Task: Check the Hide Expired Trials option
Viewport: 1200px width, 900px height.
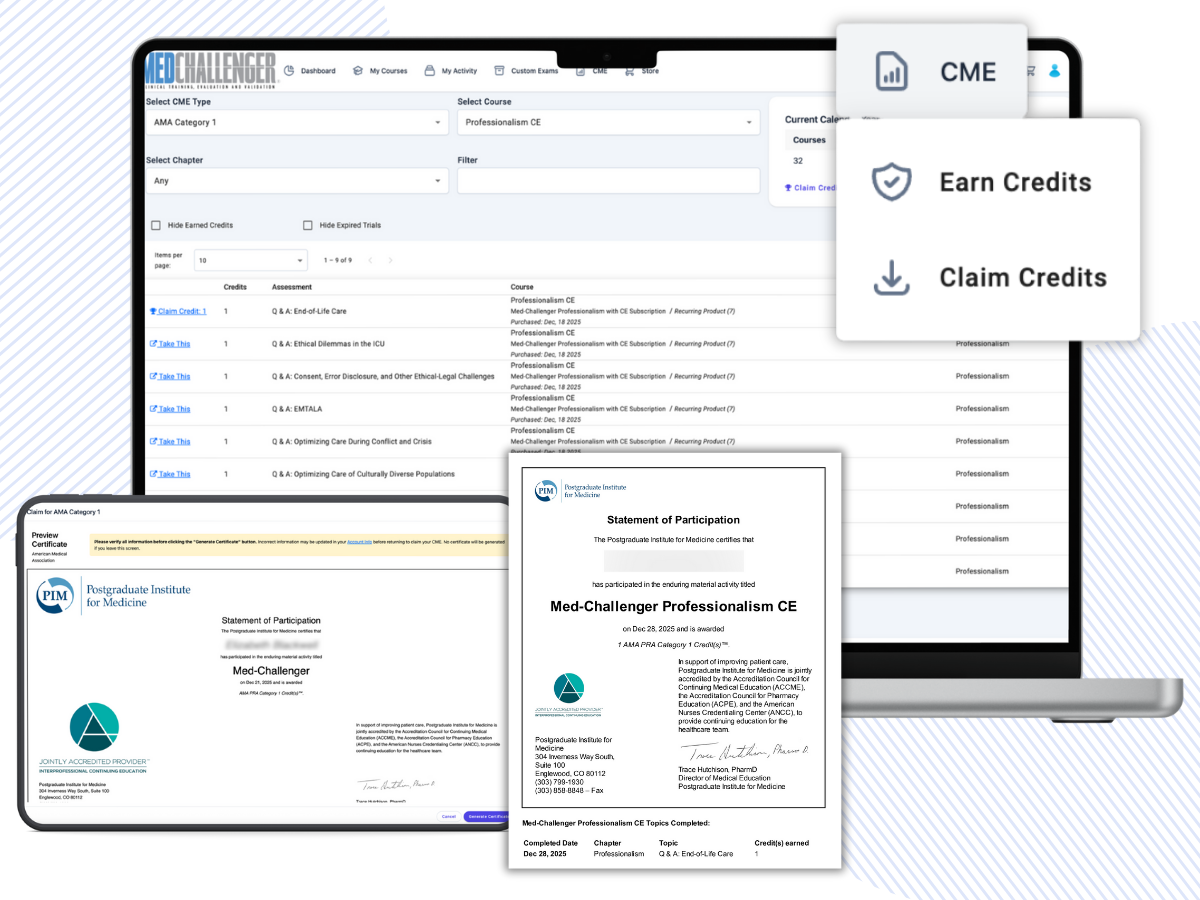Action: [307, 225]
